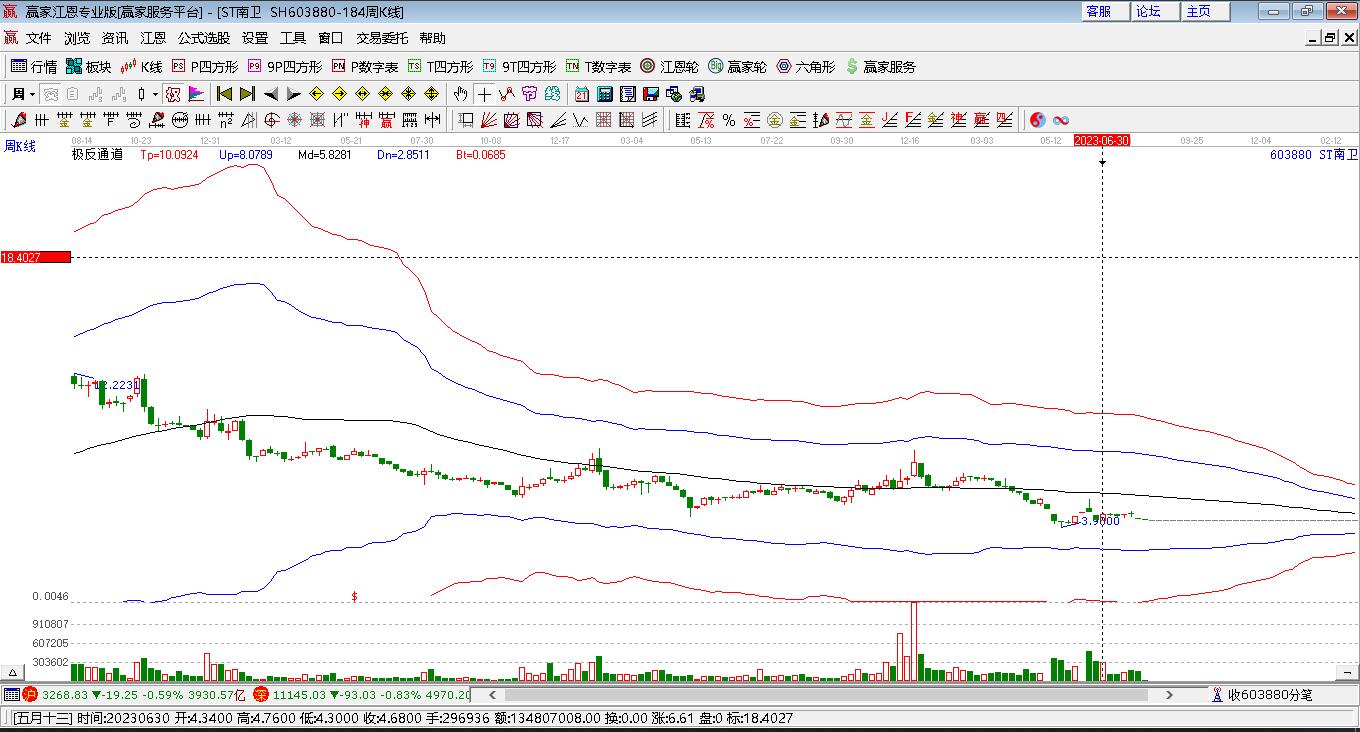The height and width of the screenshot is (732, 1360).
Task: Toggle the crosshair cursor tool
Action: pos(484,94)
